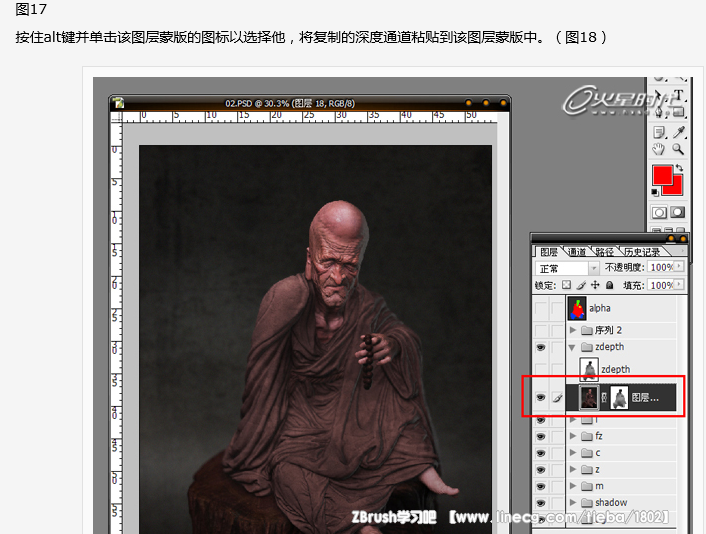Screen dimensions: 706x534
Task: Click folder icon of shadow group
Action: coord(586,502)
